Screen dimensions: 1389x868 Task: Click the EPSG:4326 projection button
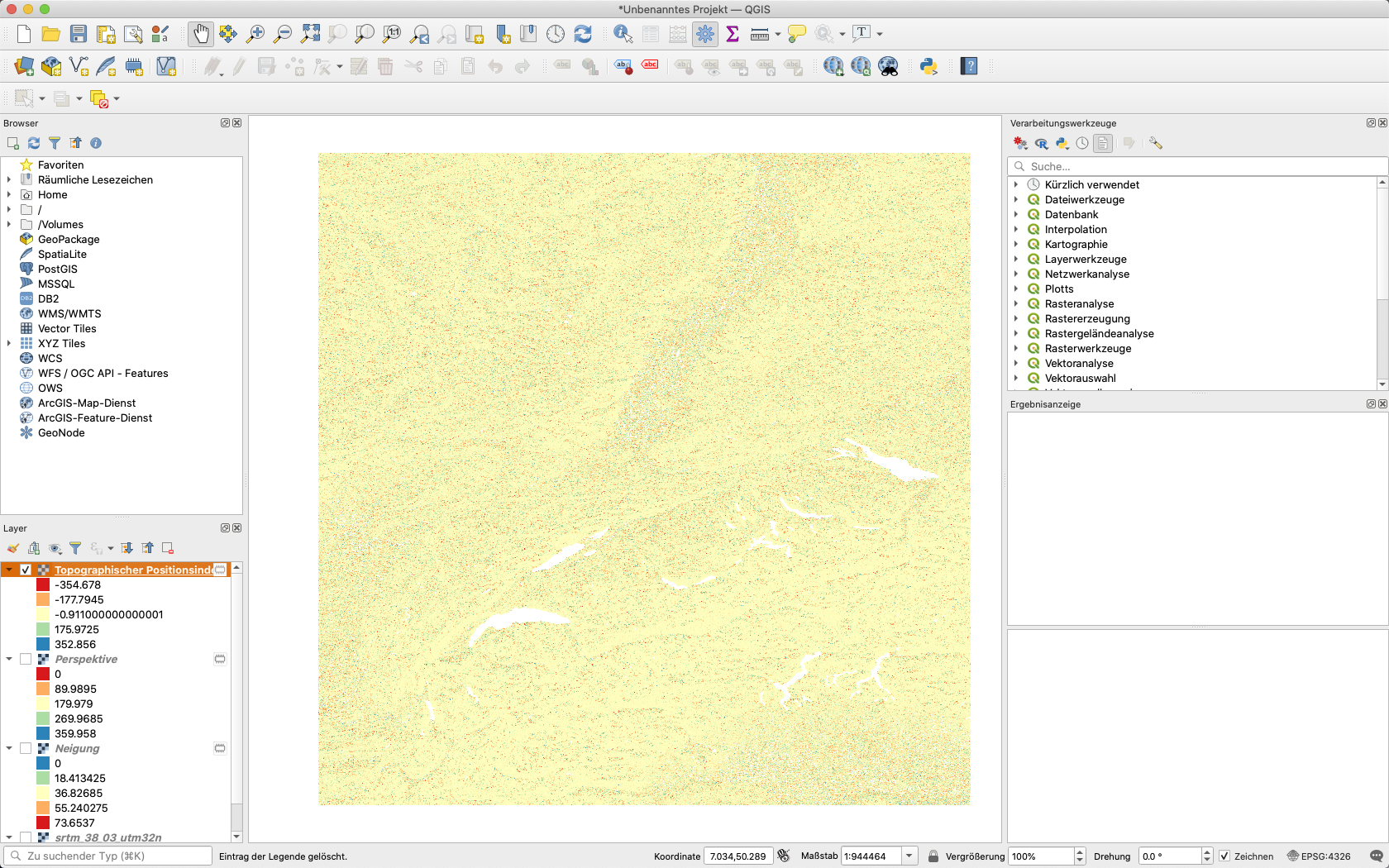coord(1319,856)
